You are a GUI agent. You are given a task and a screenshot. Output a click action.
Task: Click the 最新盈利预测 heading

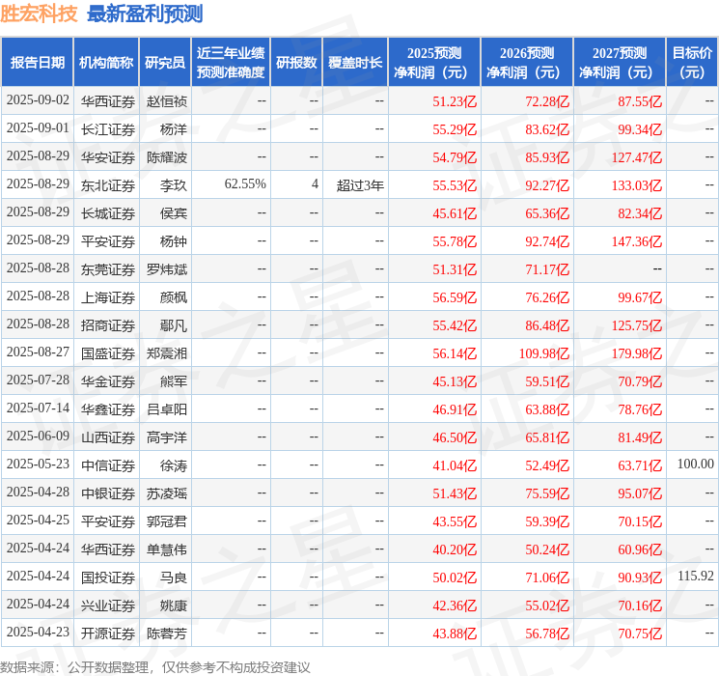tap(144, 14)
